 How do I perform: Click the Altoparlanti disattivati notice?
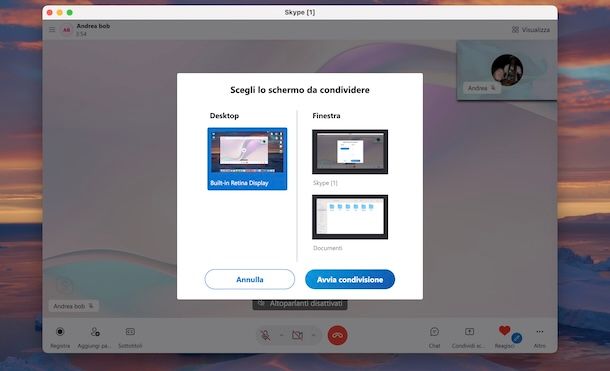click(x=300, y=303)
